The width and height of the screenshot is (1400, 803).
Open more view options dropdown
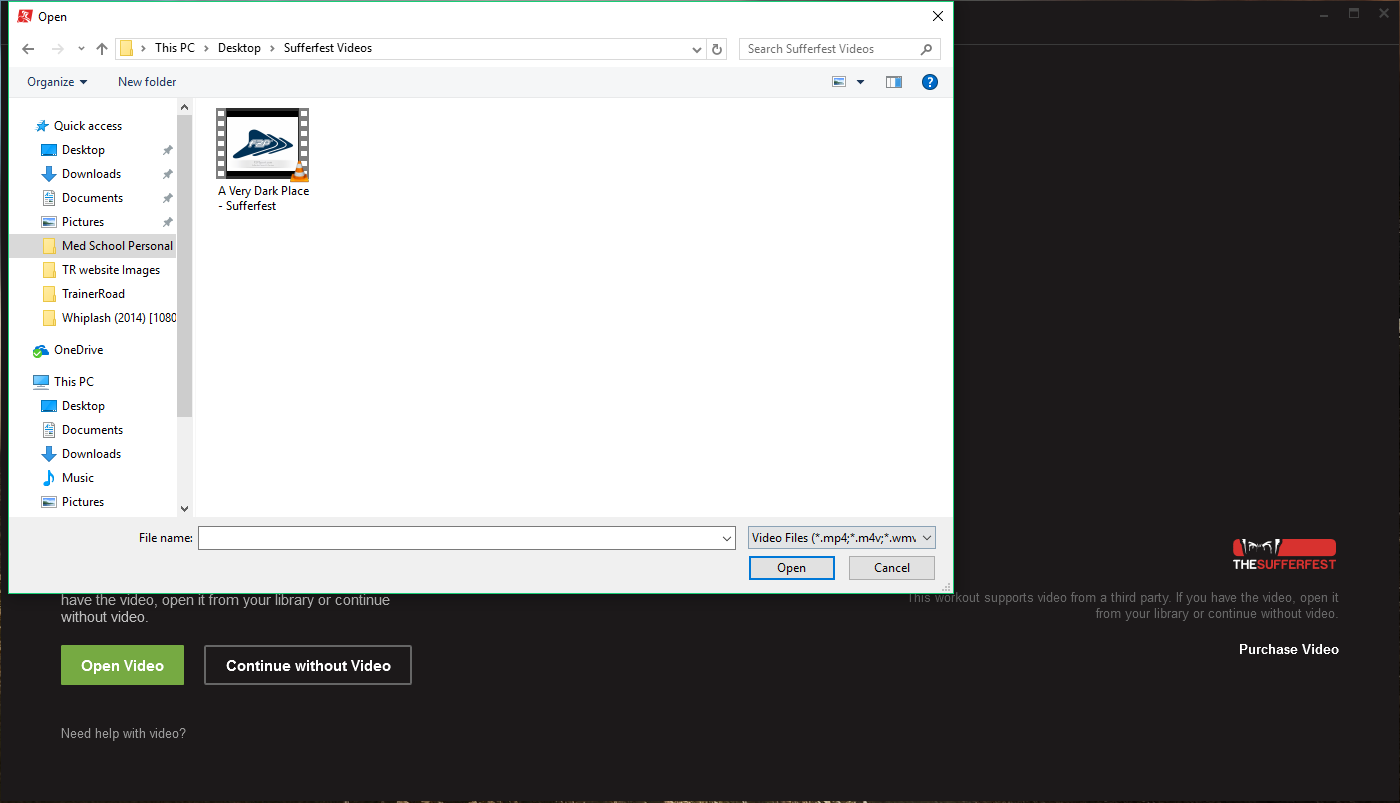click(860, 82)
